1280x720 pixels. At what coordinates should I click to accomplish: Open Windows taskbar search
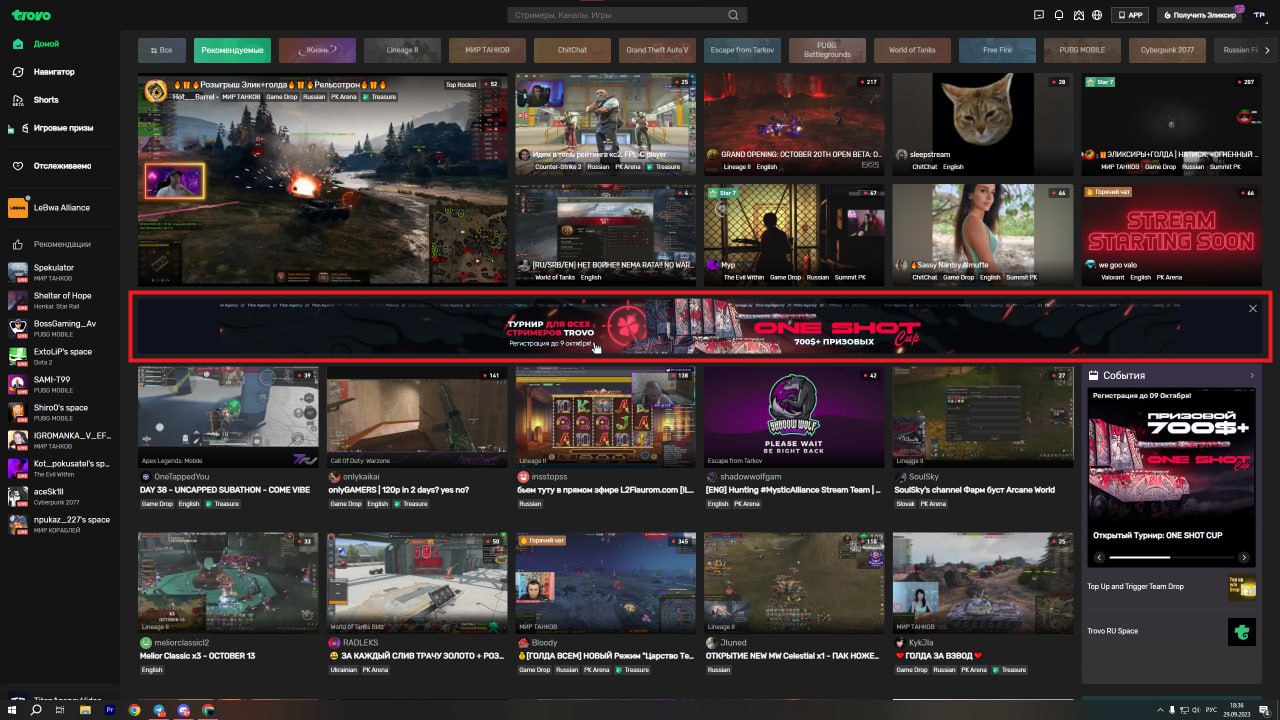[36, 710]
